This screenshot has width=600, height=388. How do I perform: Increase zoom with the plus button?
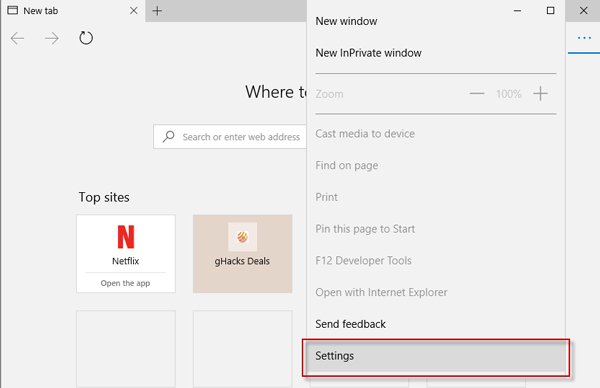pyautogui.click(x=540, y=93)
